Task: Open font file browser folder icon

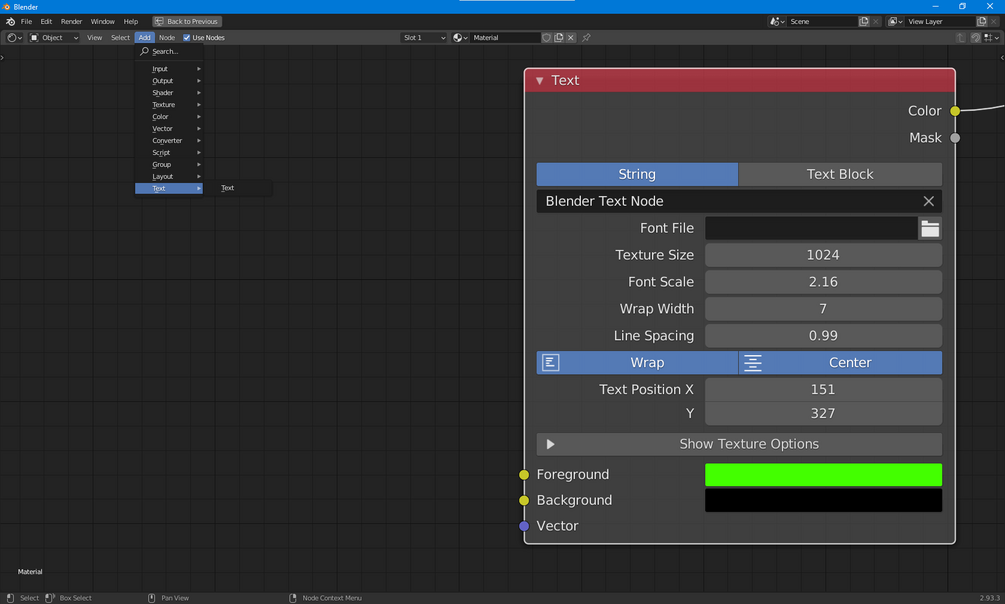Action: 930,228
